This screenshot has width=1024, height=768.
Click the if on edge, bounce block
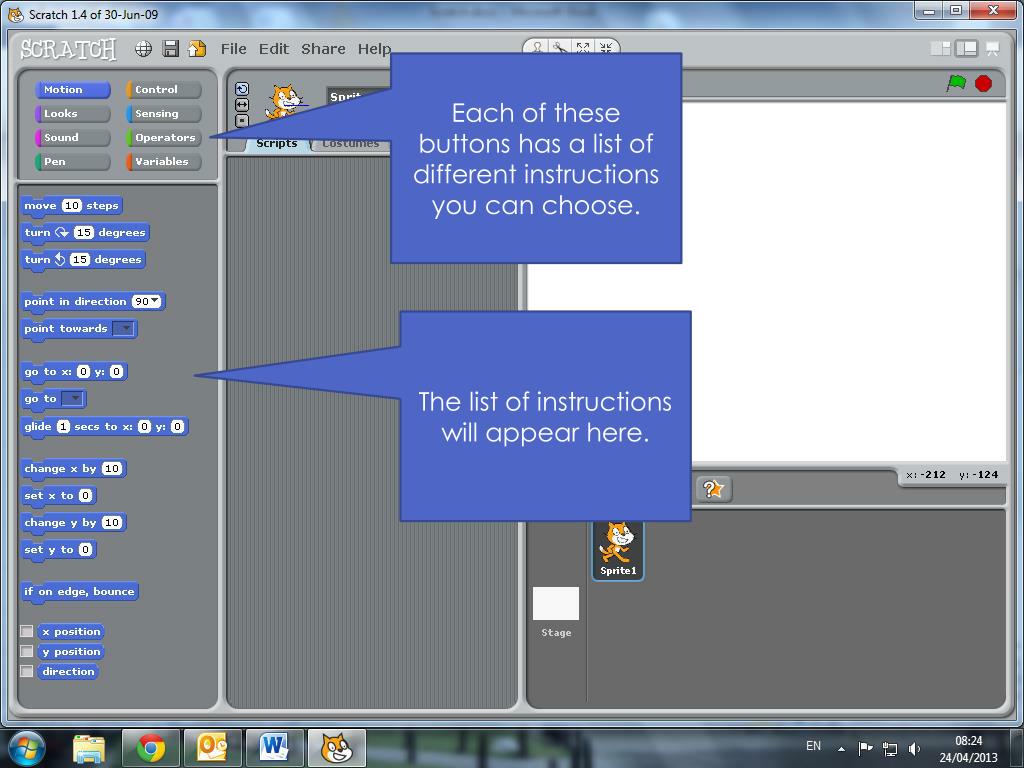[79, 592]
